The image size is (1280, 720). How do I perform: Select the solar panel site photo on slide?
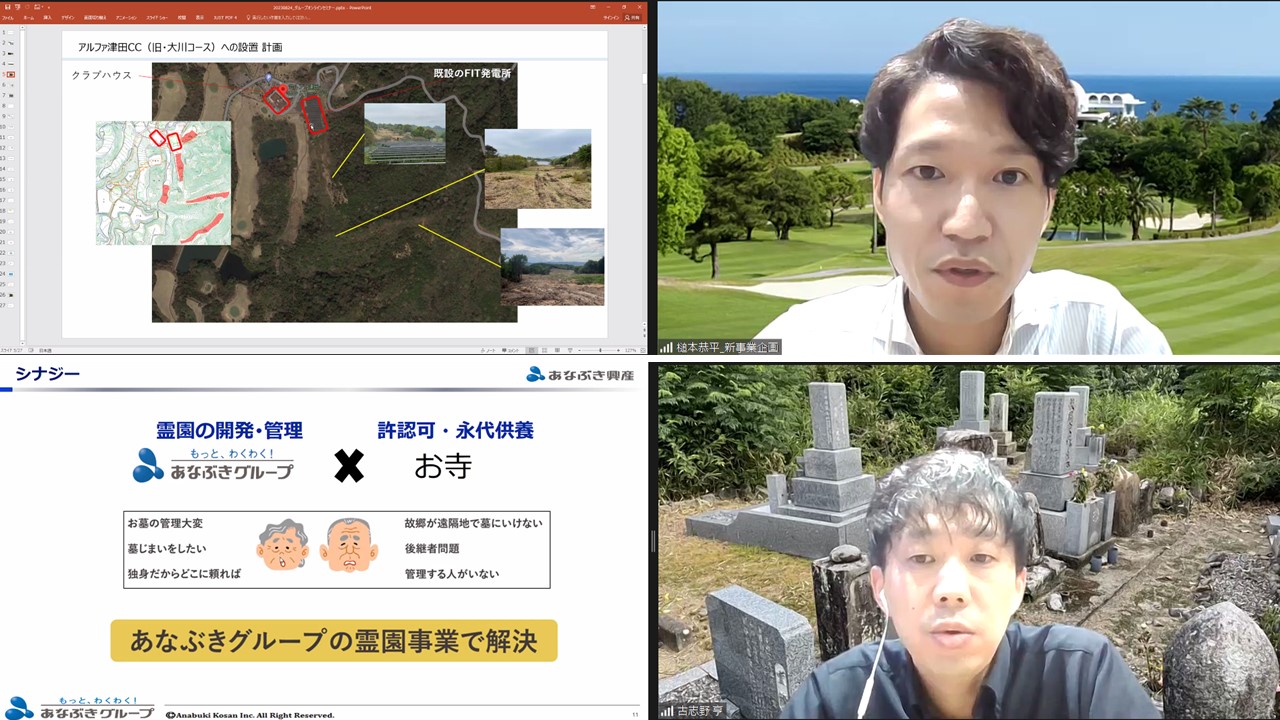coord(404,134)
